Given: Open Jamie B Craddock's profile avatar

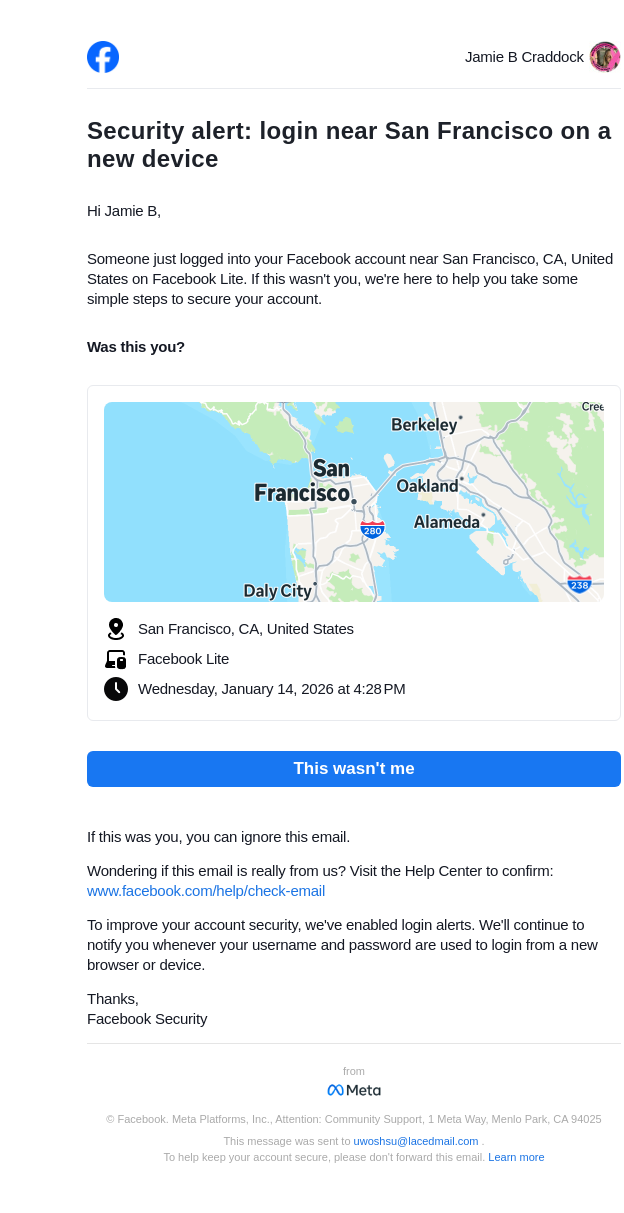Looking at the screenshot, I should coord(605,57).
